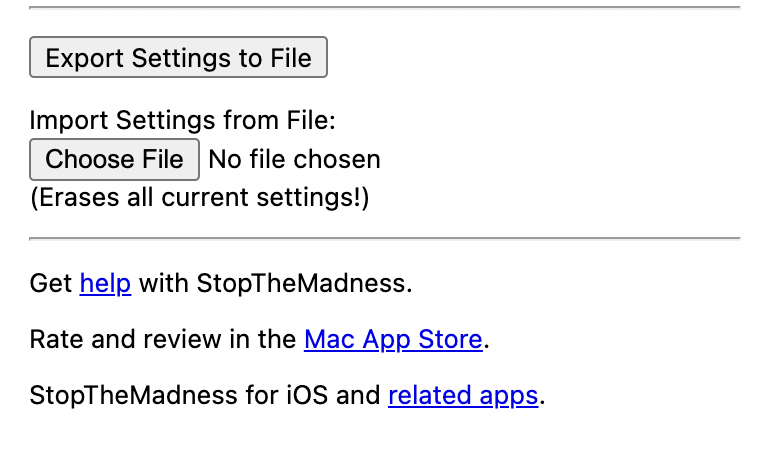Click the "Rate and review in the" text

[x=163, y=339]
